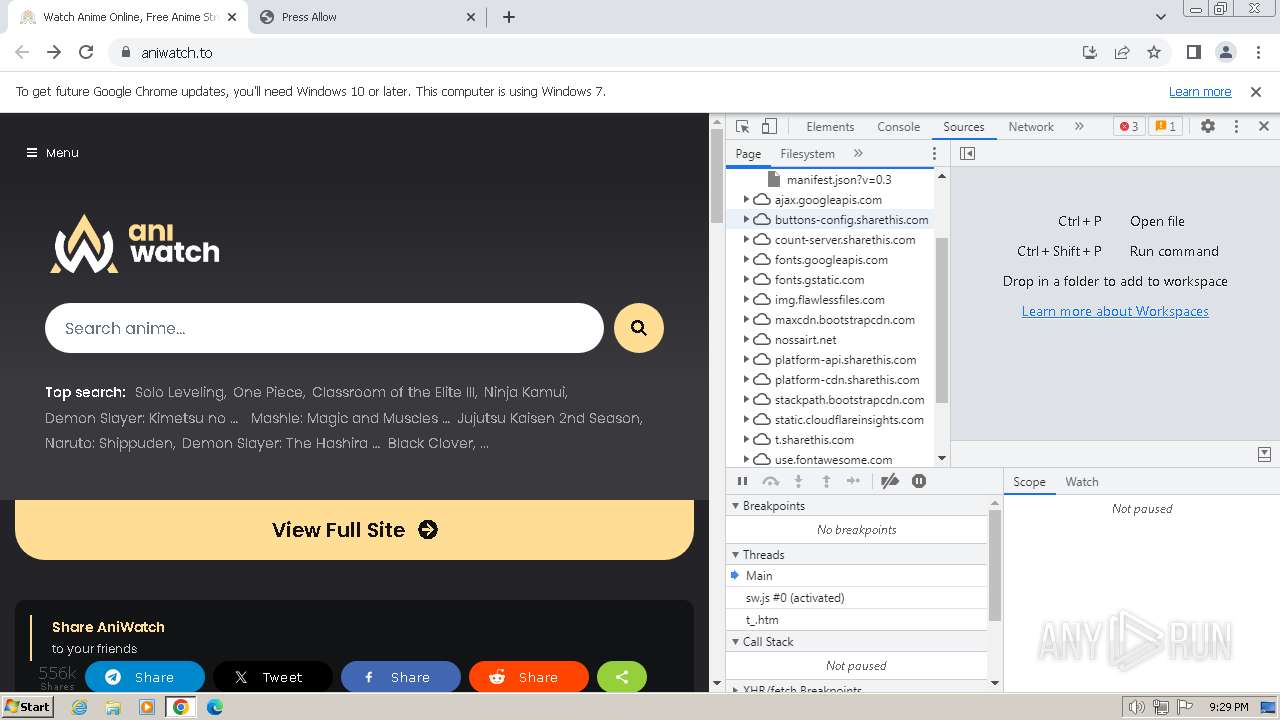Collapse the Call Stack section
The width and height of the screenshot is (1280, 720).
coord(857,642)
